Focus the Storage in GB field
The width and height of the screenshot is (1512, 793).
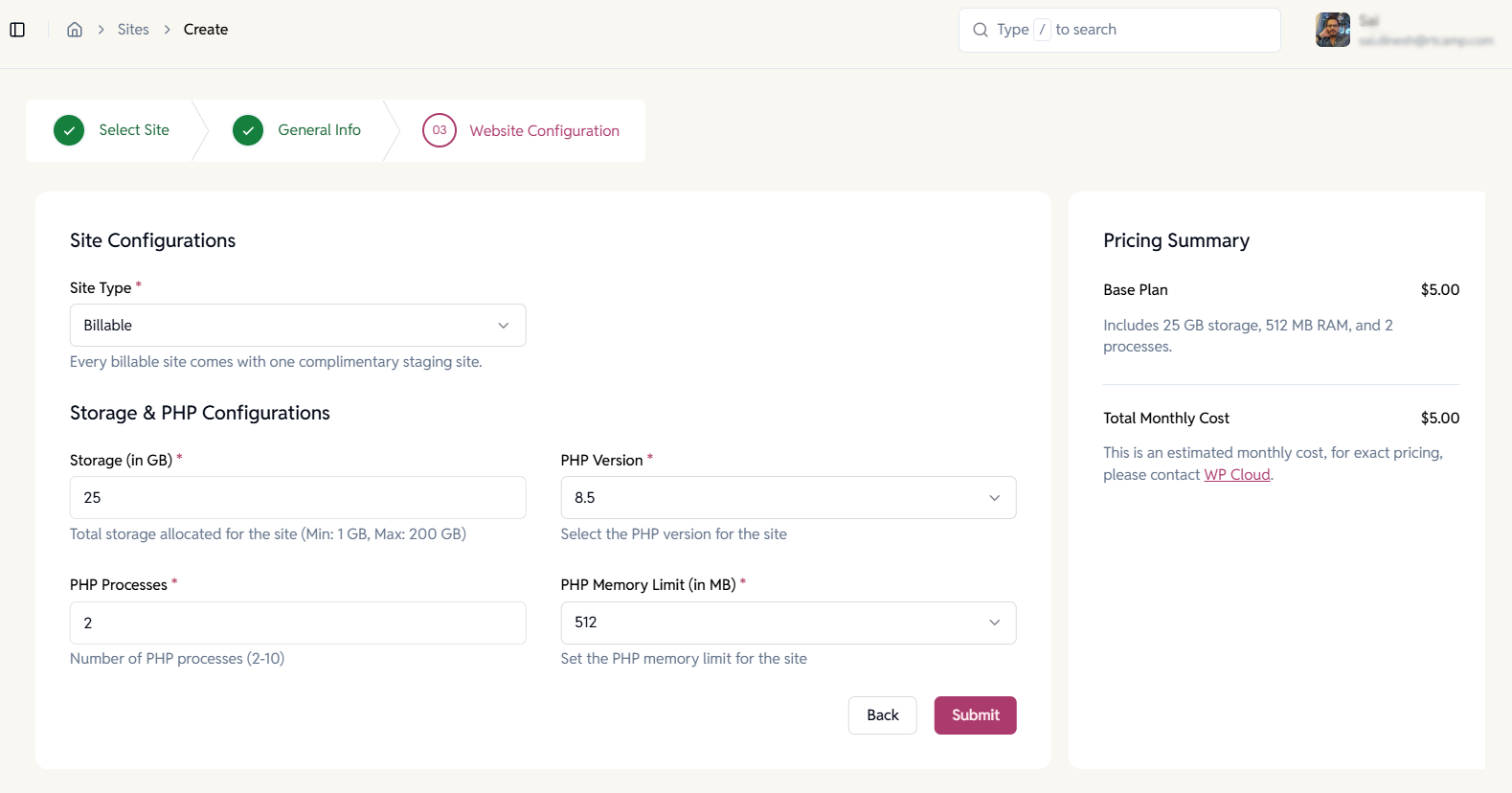tap(298, 498)
